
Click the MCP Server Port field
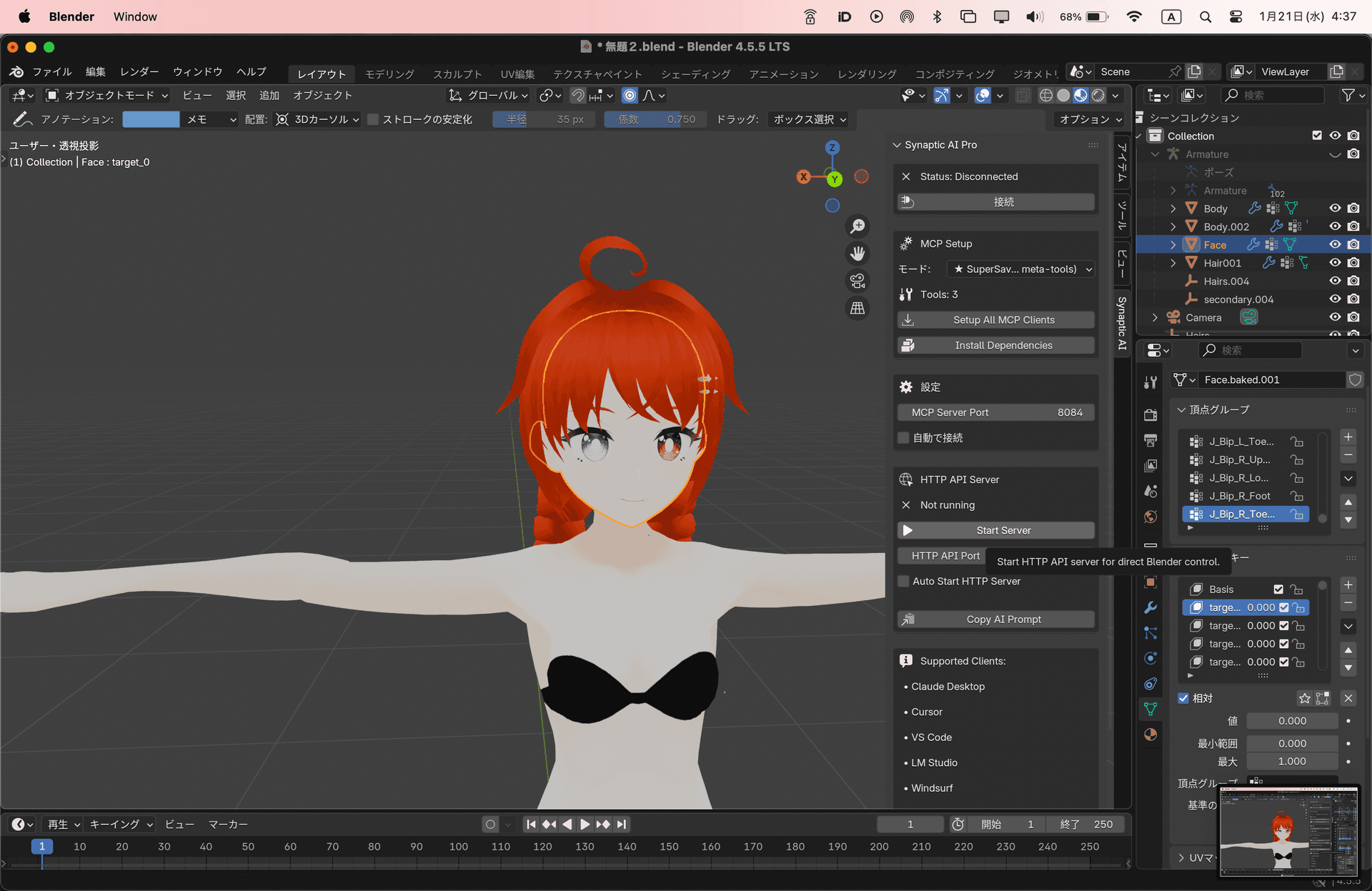pyautogui.click(x=996, y=412)
